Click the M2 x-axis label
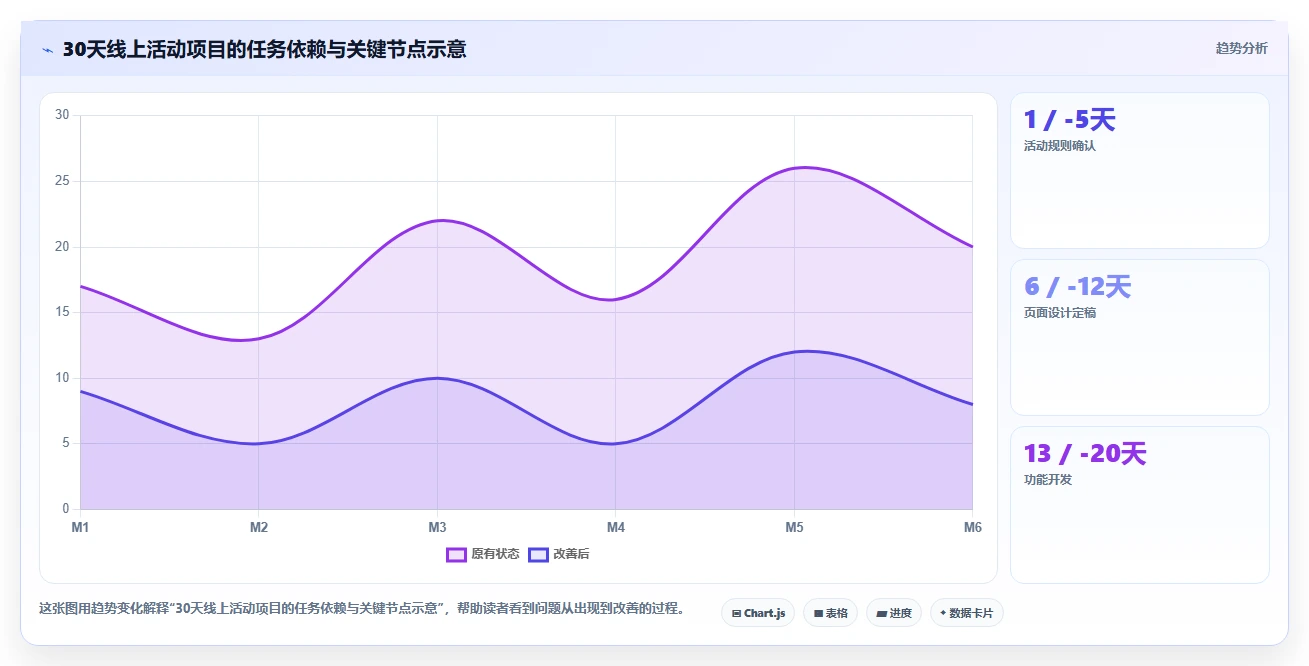This screenshot has height=666, width=1309. [x=259, y=527]
